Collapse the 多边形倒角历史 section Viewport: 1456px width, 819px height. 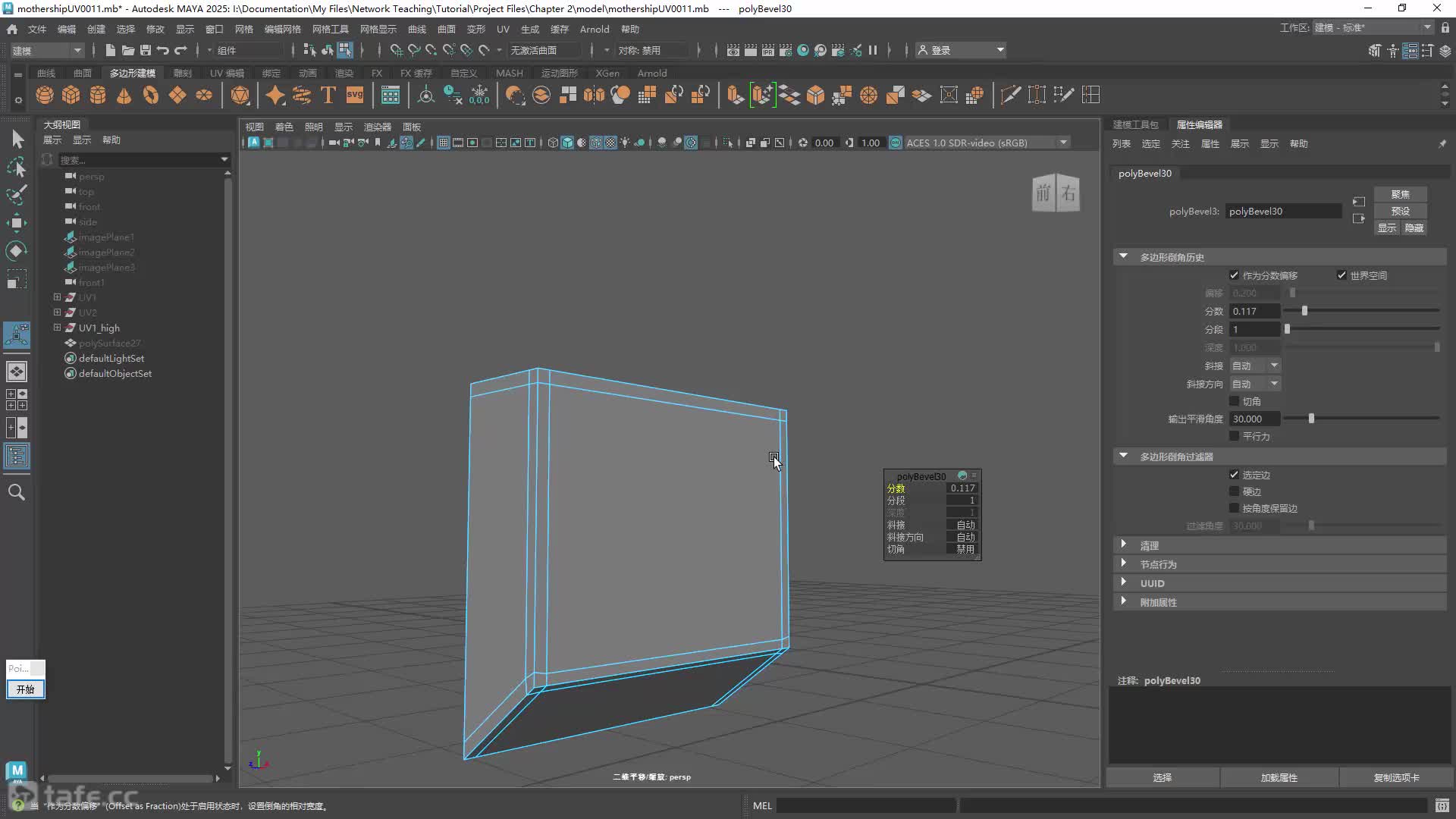click(x=1123, y=256)
